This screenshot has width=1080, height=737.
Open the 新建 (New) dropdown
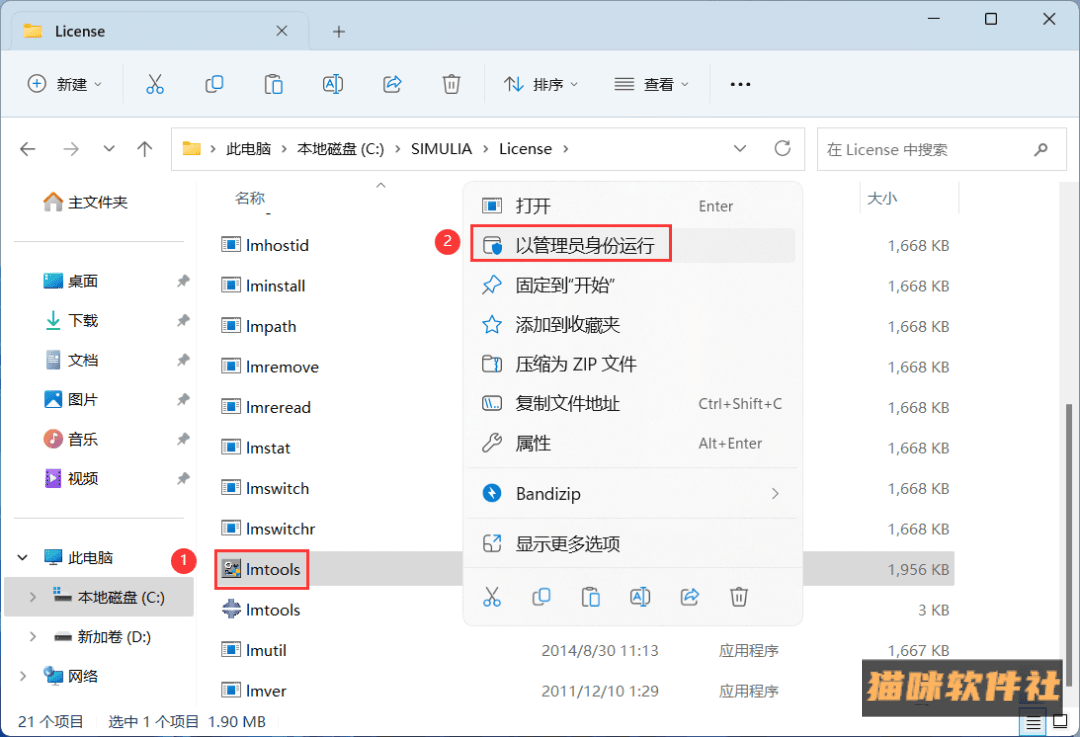coord(65,84)
